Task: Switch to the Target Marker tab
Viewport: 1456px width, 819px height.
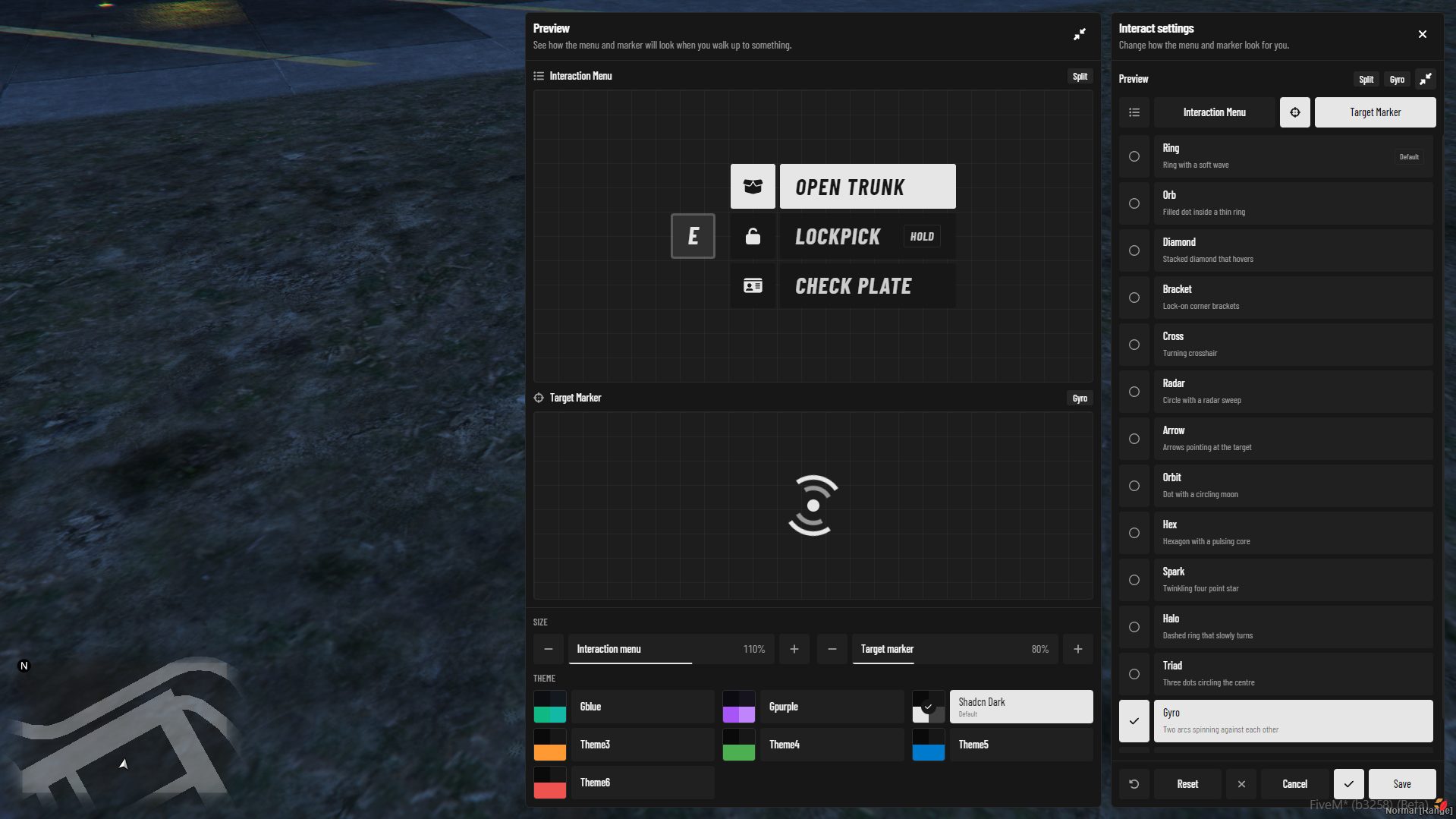Action: pyautogui.click(x=1375, y=112)
